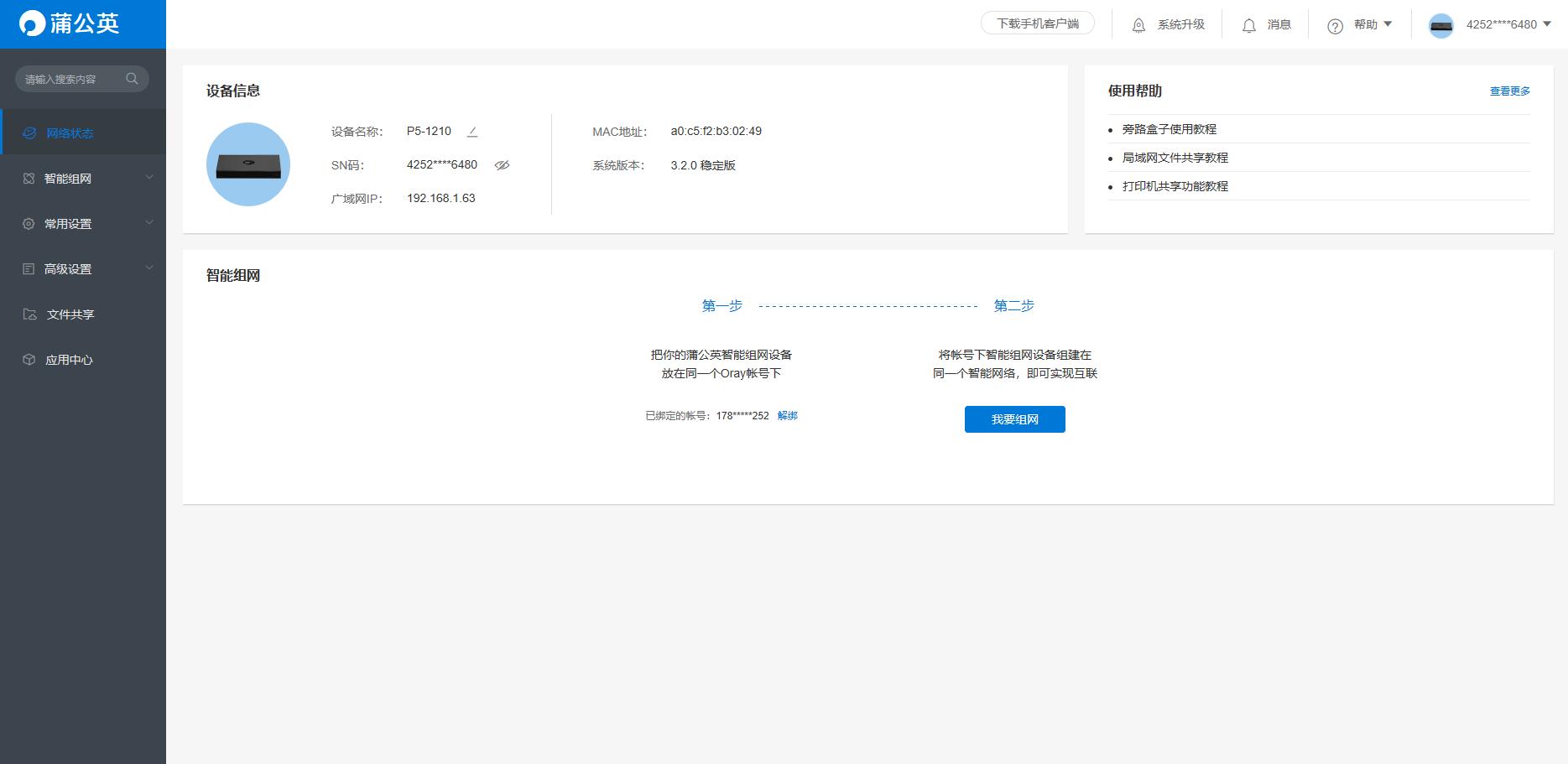
Task: Open 查看更多 in 使用帮助 panel
Action: pyautogui.click(x=1509, y=91)
